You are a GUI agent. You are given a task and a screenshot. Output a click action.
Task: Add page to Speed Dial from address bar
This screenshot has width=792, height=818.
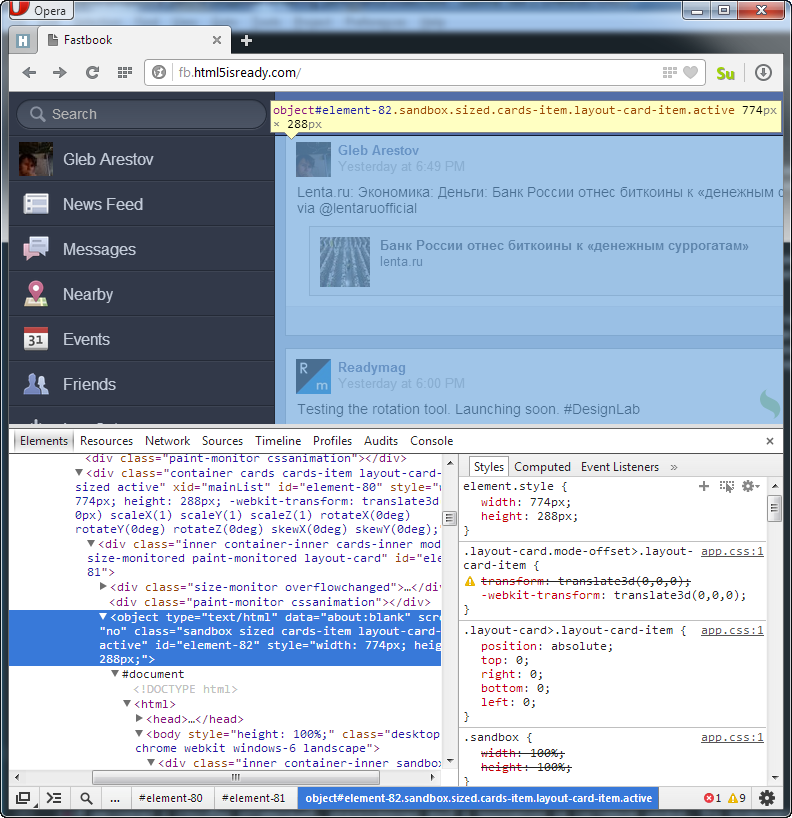(669, 73)
